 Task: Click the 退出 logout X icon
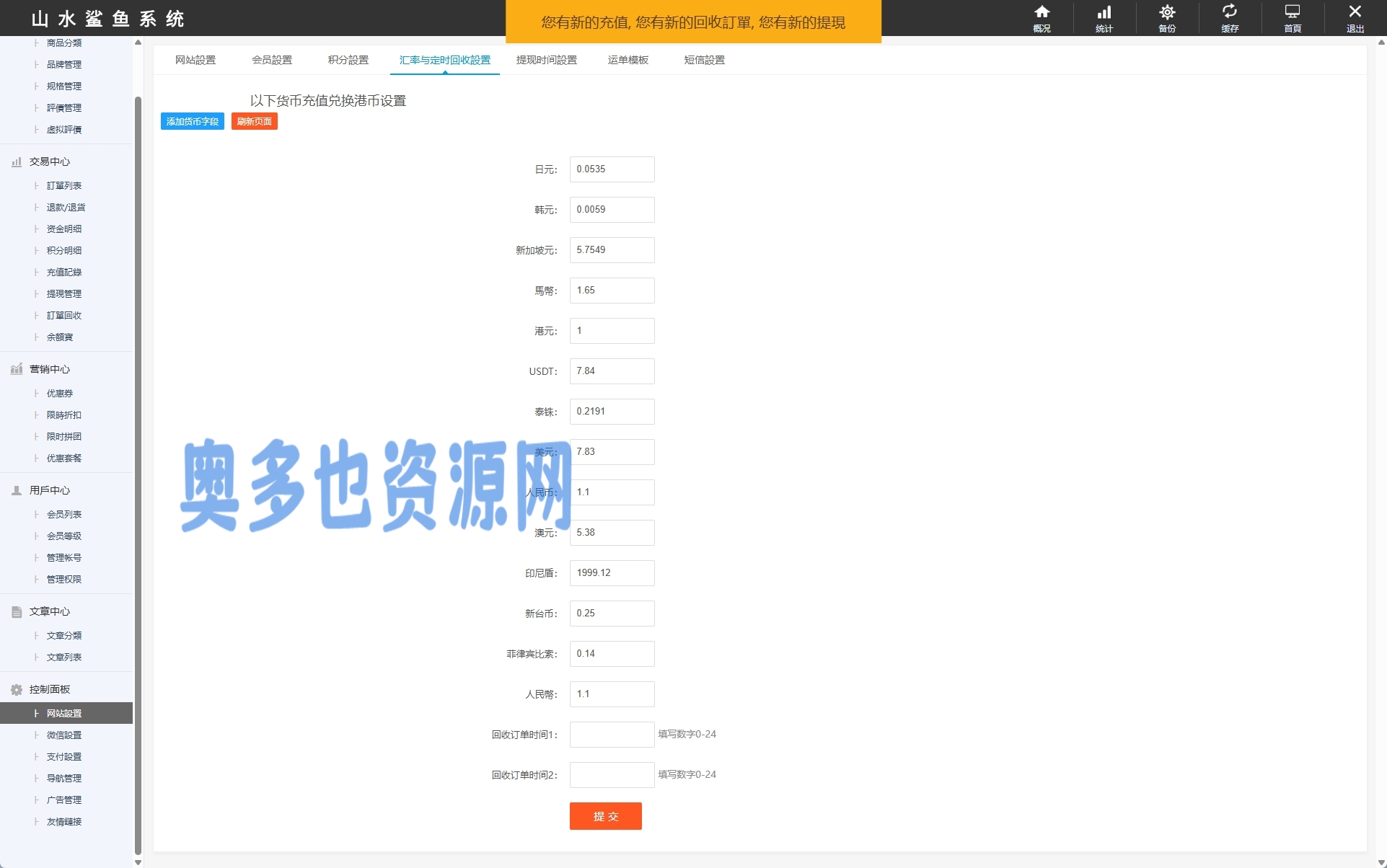pyautogui.click(x=1355, y=12)
